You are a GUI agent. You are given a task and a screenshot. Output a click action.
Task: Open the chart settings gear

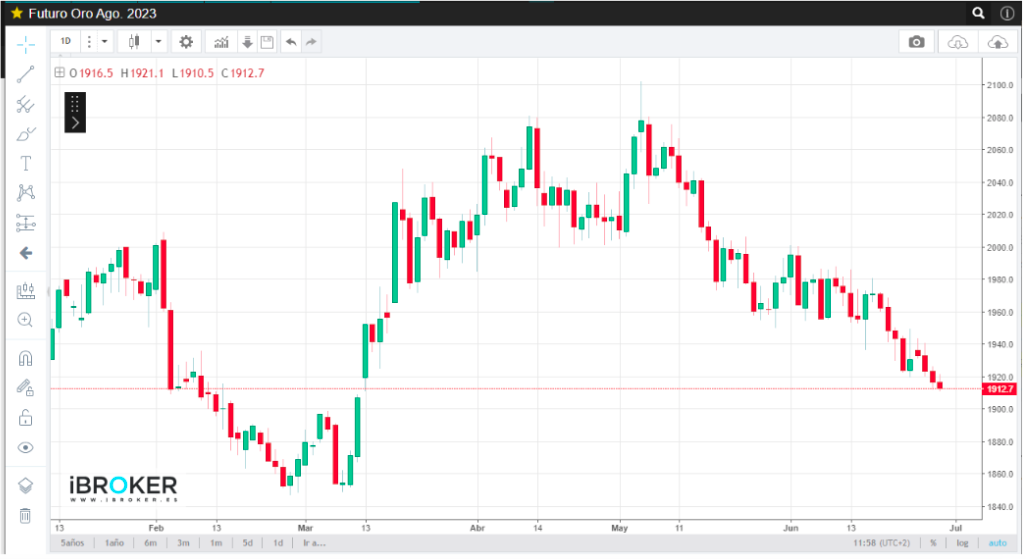pos(185,42)
